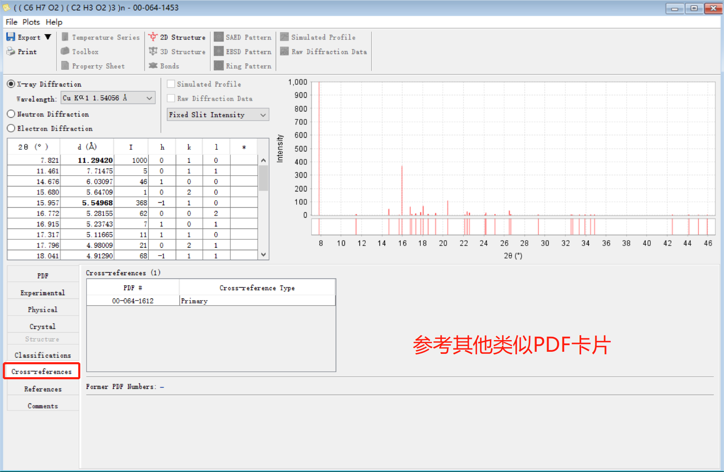The width and height of the screenshot is (724, 472).
Task: Select cross-reference PDF 00-064-1612 row
Action: 133,301
